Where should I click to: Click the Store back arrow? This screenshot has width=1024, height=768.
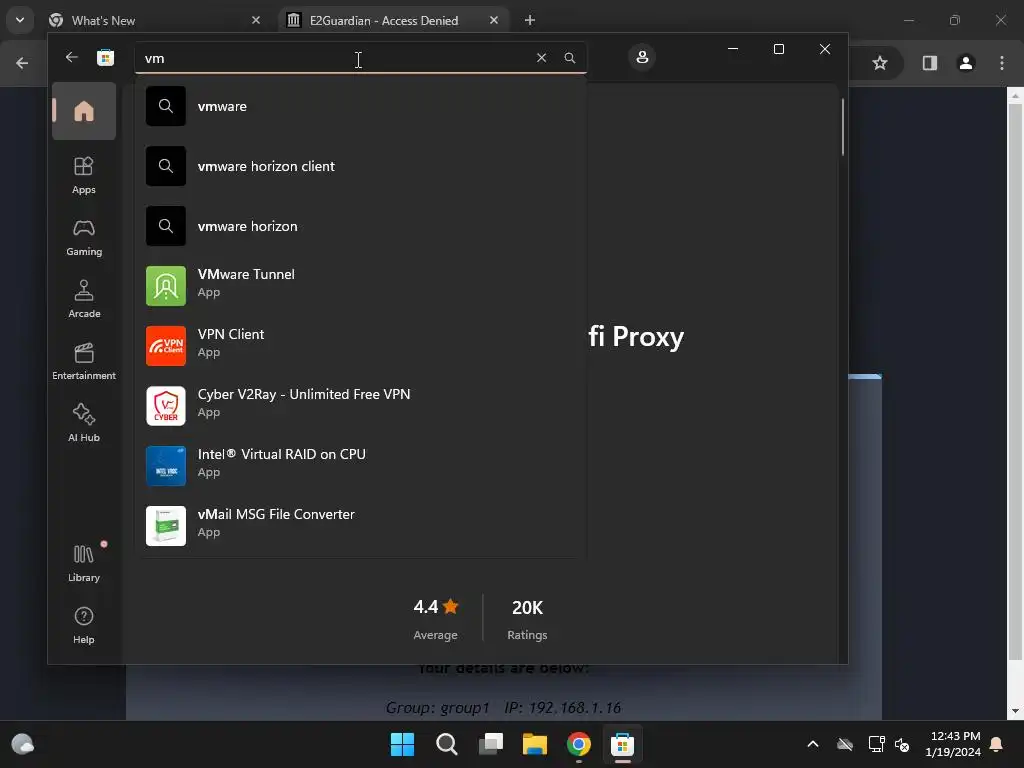point(72,57)
